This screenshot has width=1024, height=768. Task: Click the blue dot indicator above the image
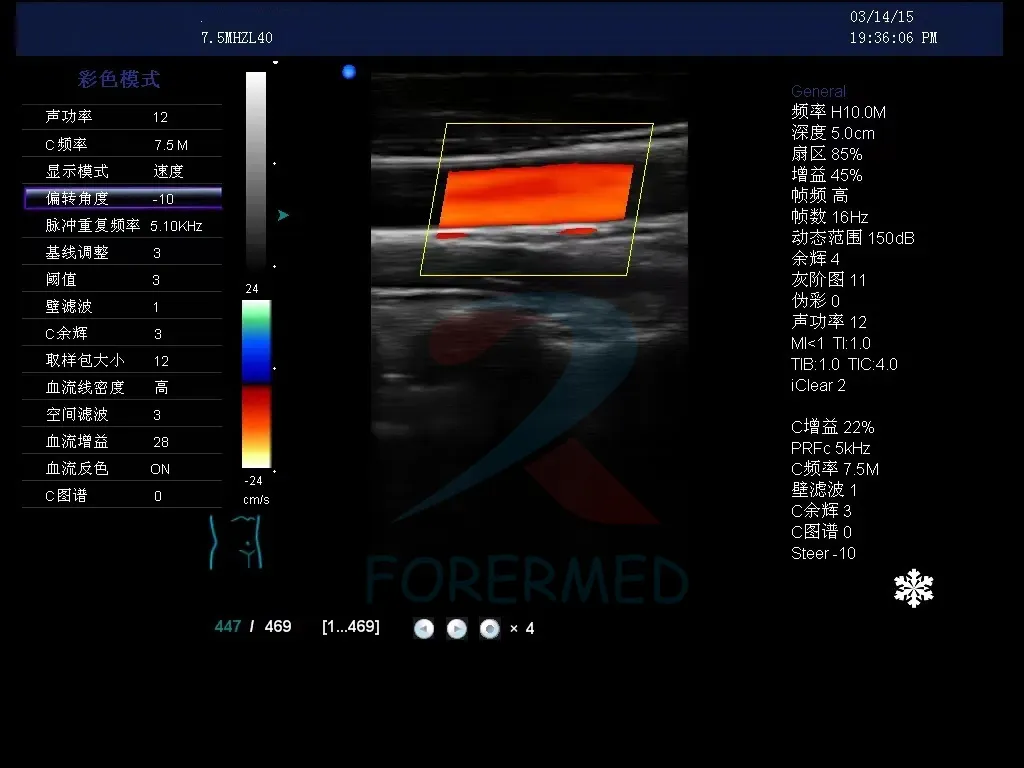[x=349, y=72]
